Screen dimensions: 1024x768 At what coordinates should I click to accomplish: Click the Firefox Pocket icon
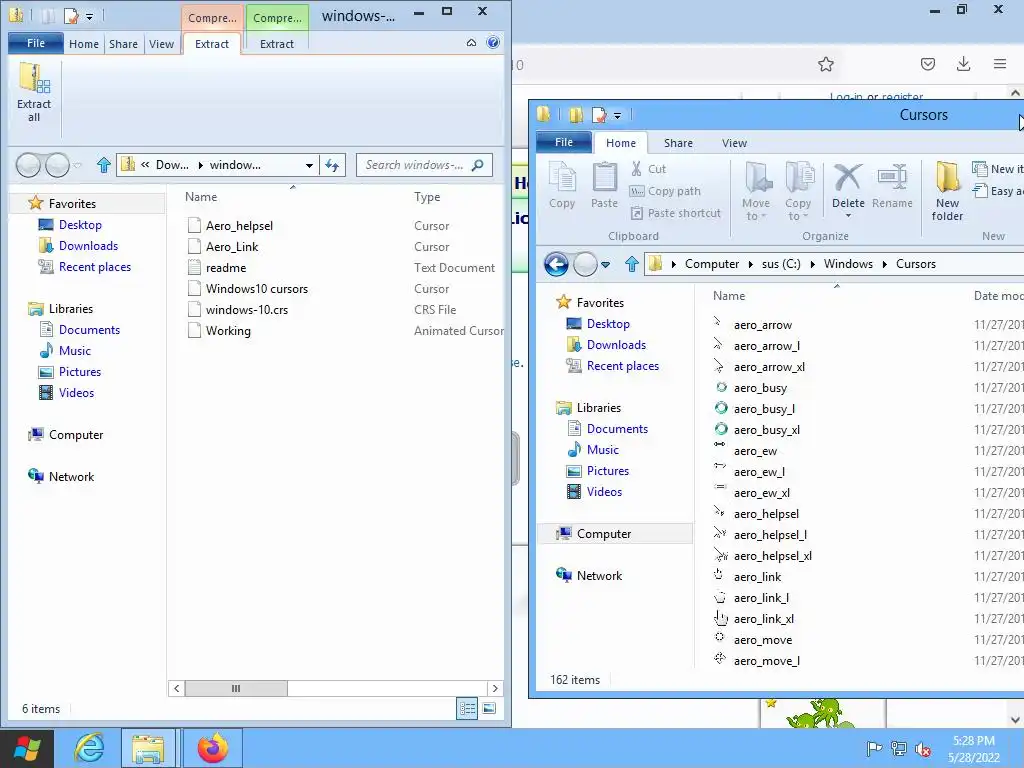point(927,64)
